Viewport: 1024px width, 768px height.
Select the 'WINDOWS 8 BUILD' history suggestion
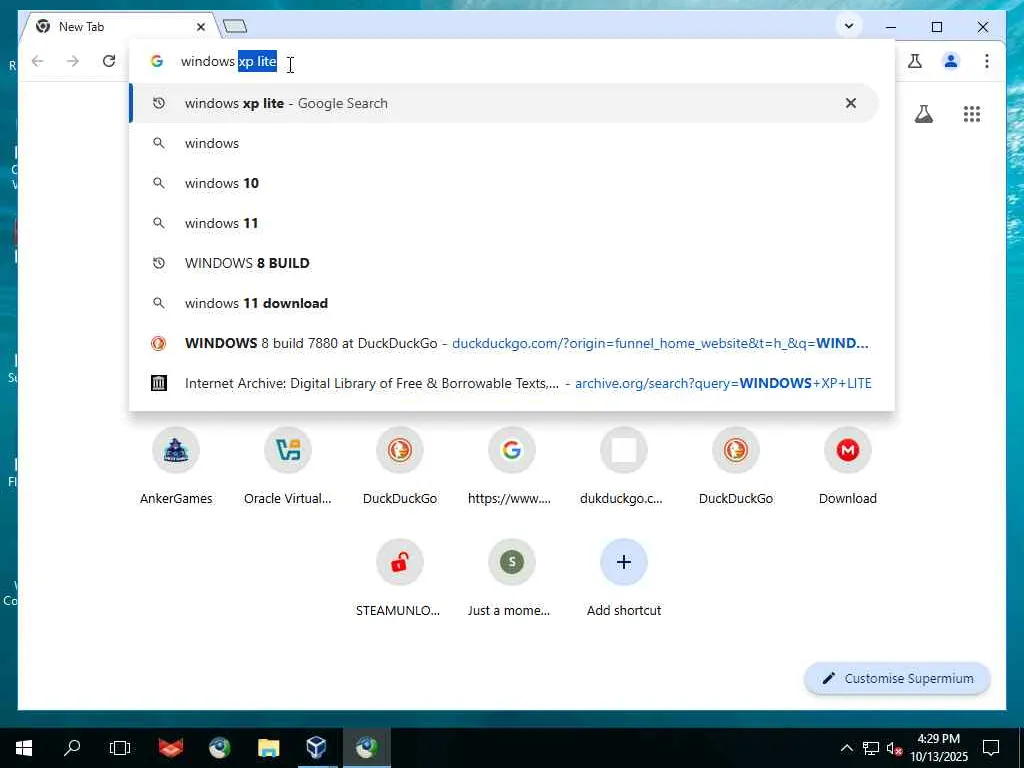click(504, 263)
